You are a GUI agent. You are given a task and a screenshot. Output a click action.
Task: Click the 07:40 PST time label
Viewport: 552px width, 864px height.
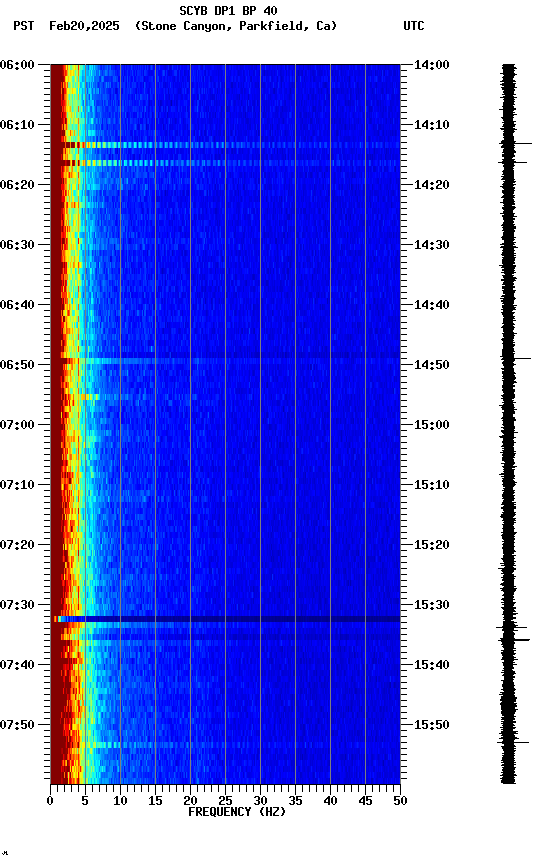[x=17, y=666]
